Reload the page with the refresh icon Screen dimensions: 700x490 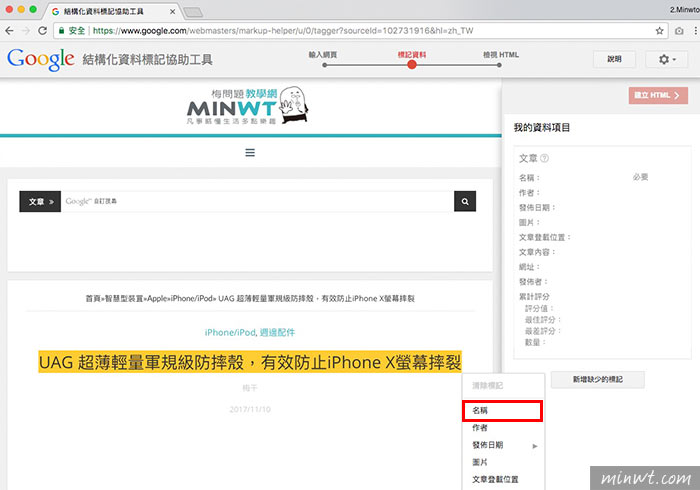click(x=42, y=31)
